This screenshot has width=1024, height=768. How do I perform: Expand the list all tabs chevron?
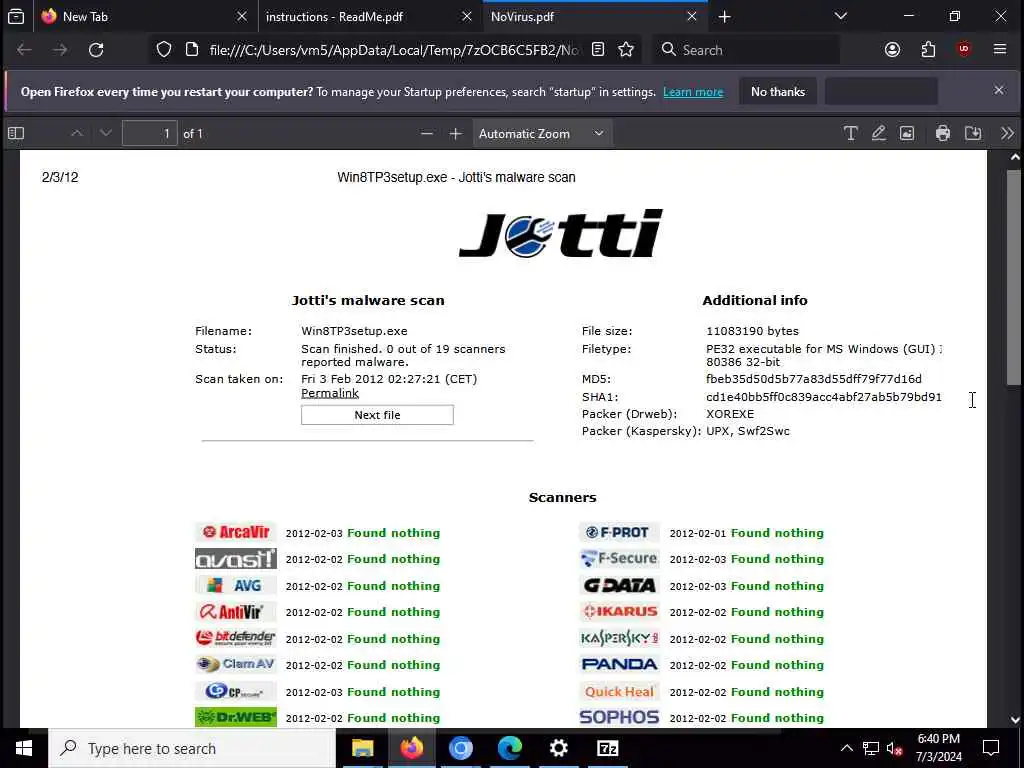coord(841,16)
